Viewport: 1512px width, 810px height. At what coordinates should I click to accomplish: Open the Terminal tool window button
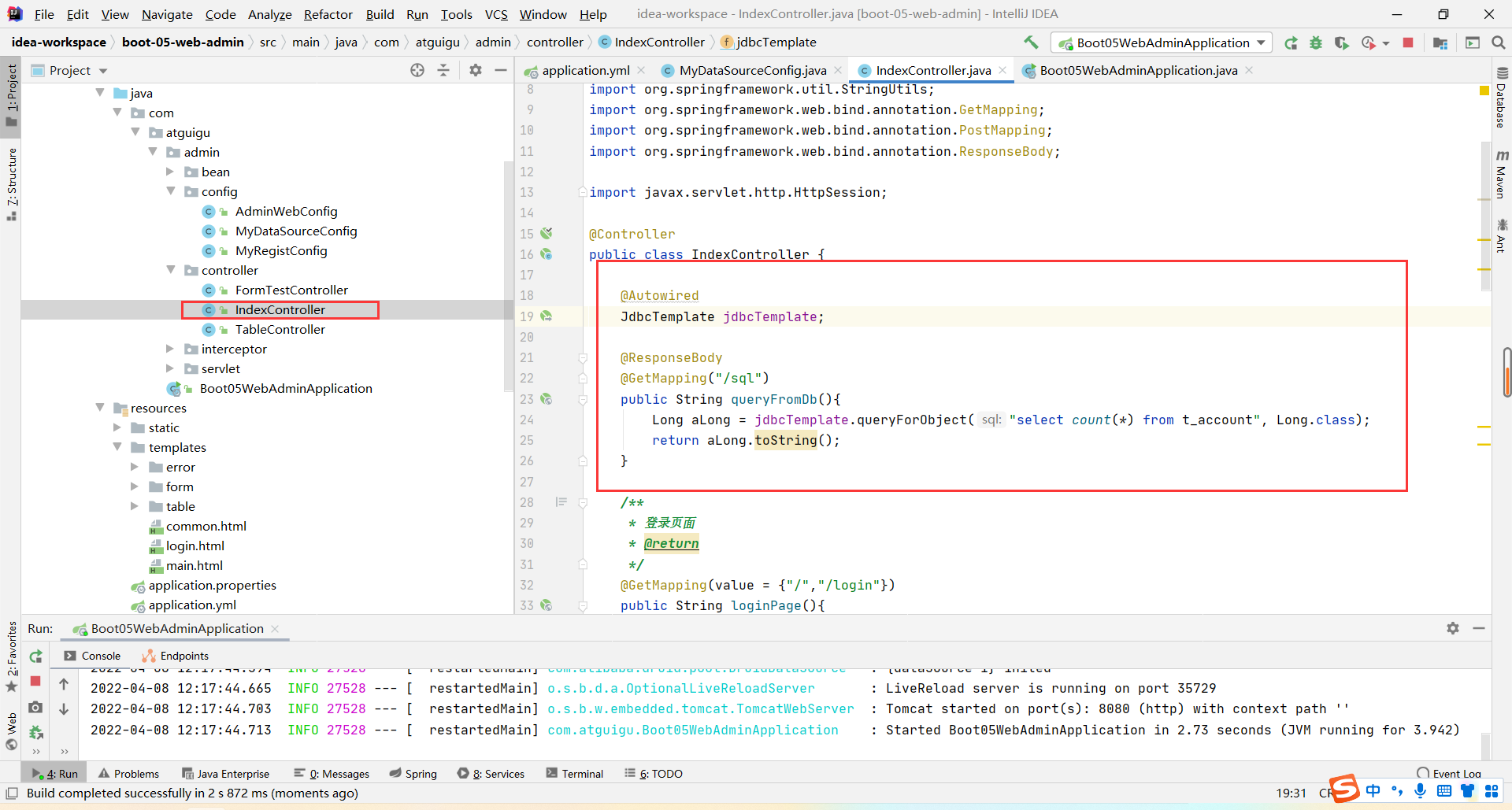[575, 774]
